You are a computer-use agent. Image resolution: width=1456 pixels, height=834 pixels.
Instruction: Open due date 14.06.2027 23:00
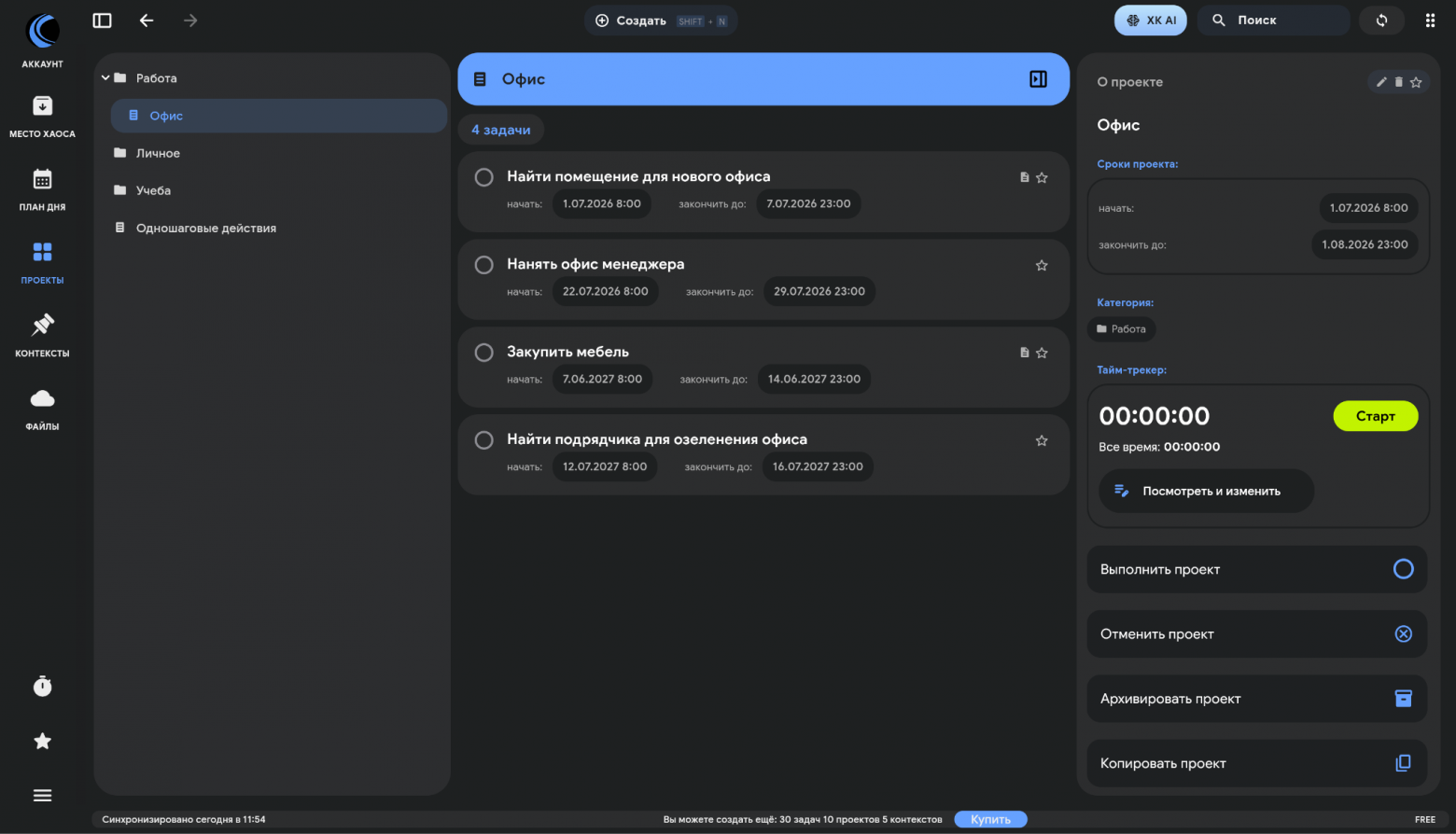click(x=814, y=379)
